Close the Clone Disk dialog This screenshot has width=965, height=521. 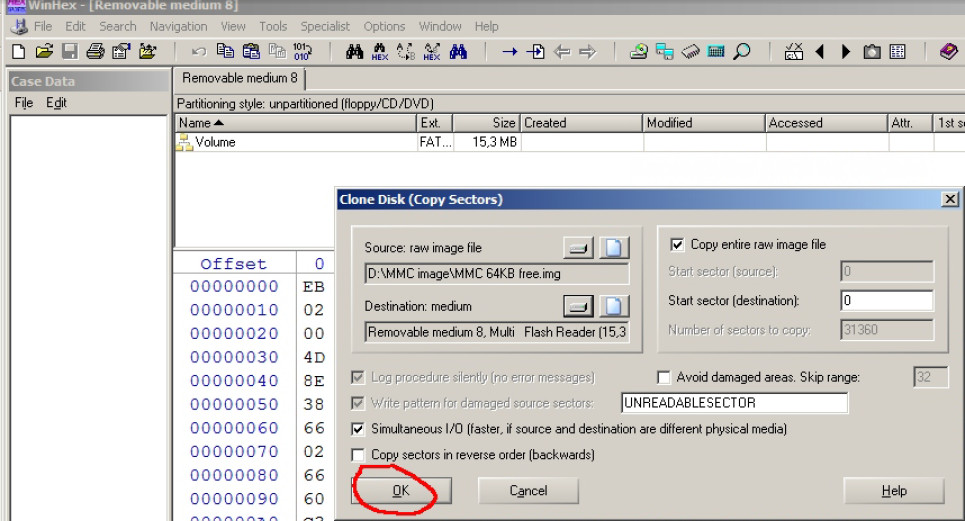950,199
